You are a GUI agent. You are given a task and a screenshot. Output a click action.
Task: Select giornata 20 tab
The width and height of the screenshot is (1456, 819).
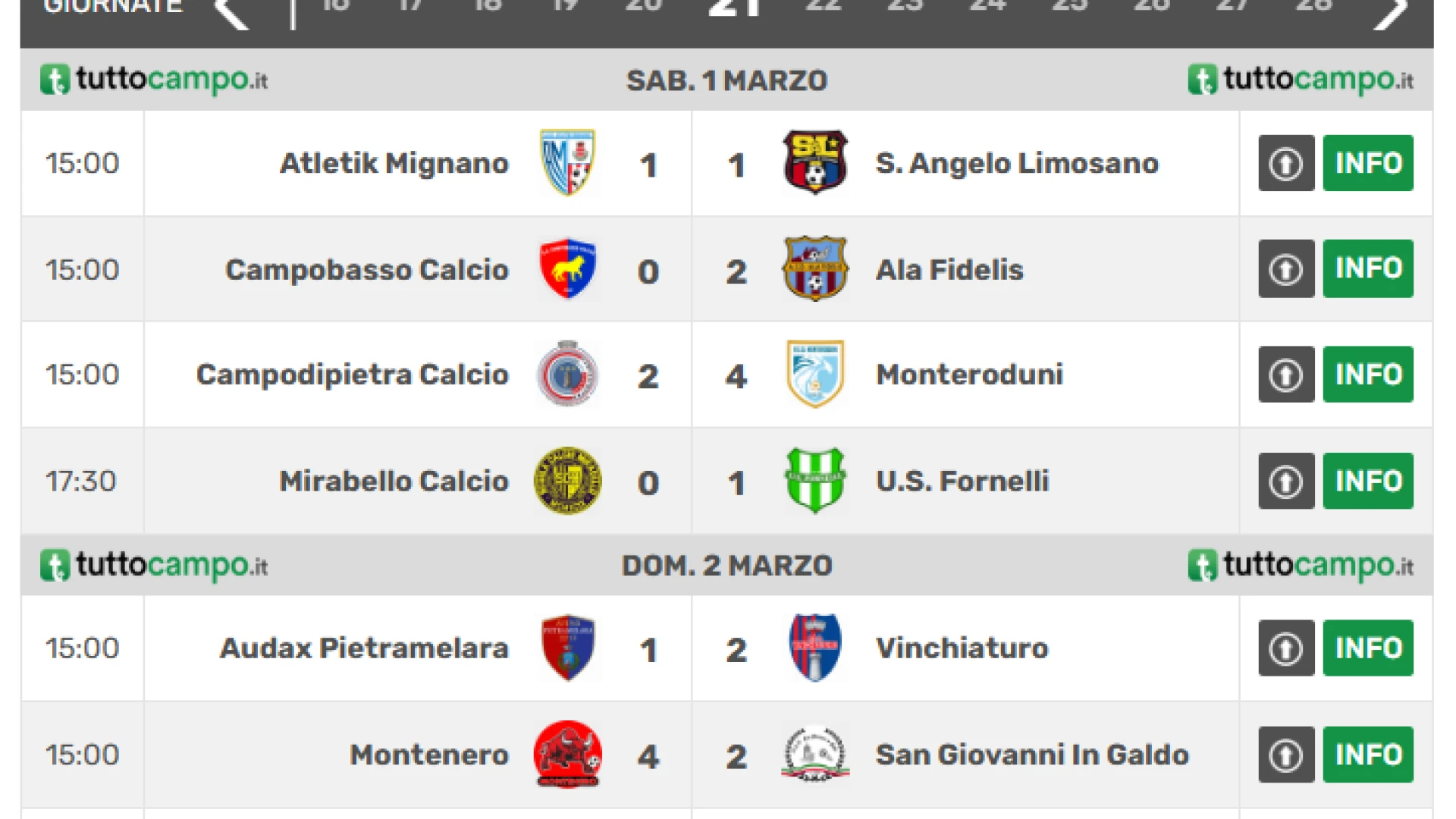coord(643,6)
